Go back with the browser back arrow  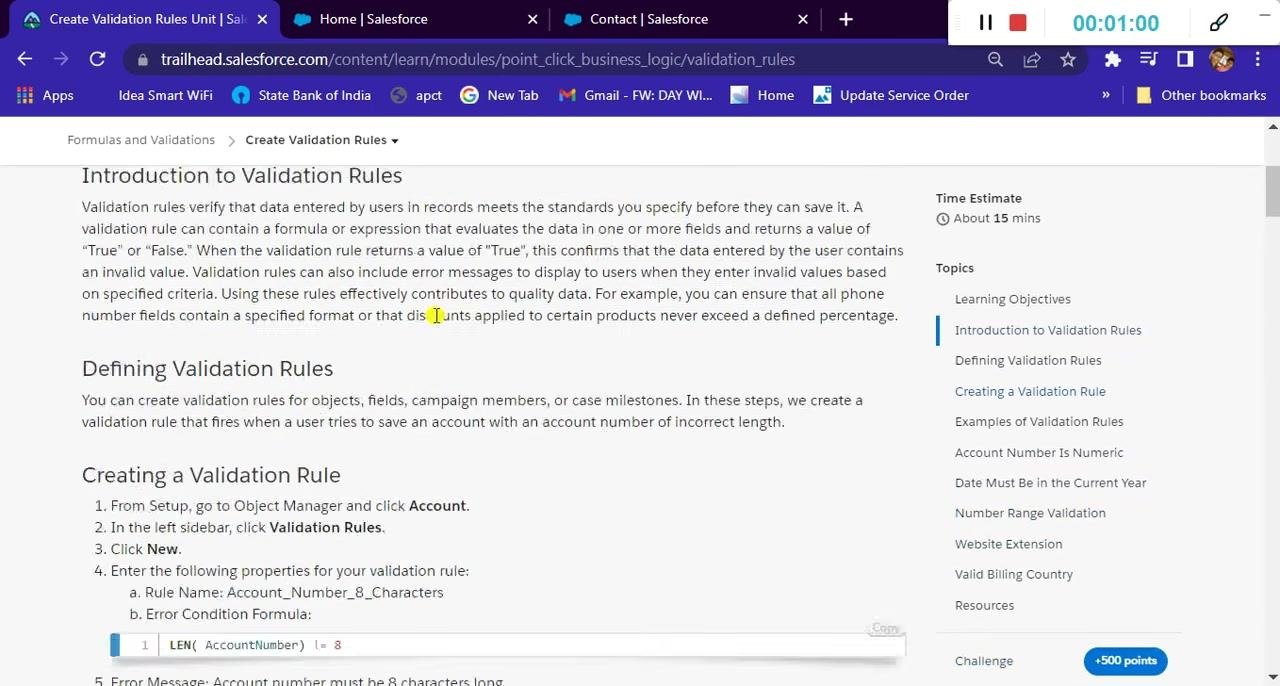point(25,59)
